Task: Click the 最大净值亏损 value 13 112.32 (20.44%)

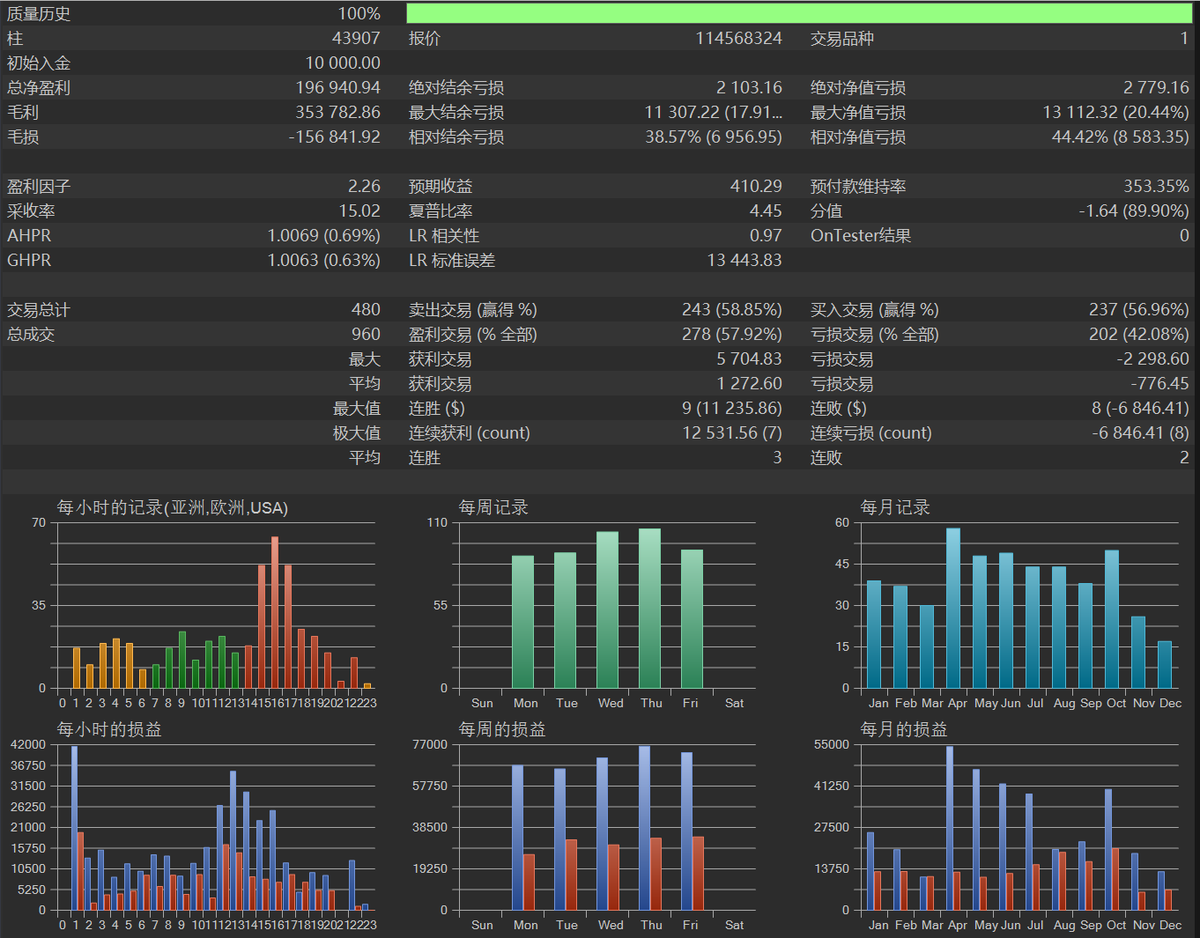Action: pyautogui.click(x=1116, y=112)
